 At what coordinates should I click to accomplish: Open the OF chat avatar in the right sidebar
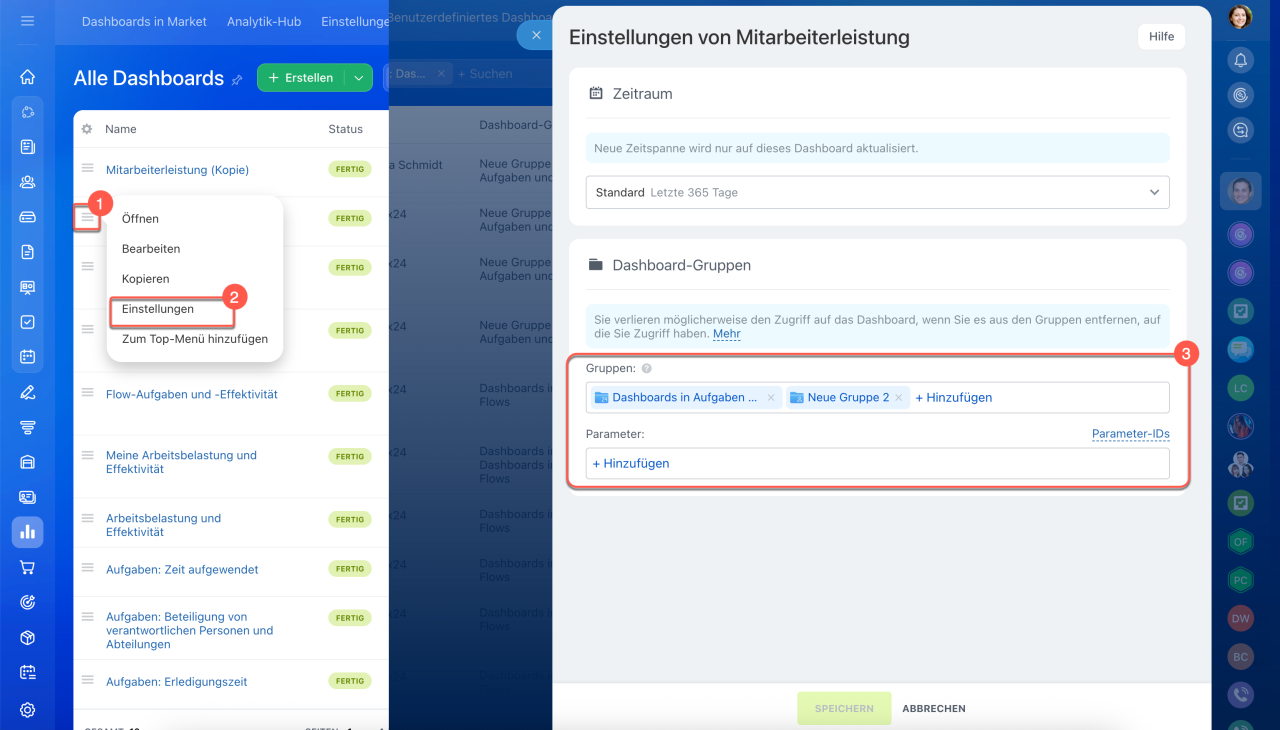click(1241, 542)
